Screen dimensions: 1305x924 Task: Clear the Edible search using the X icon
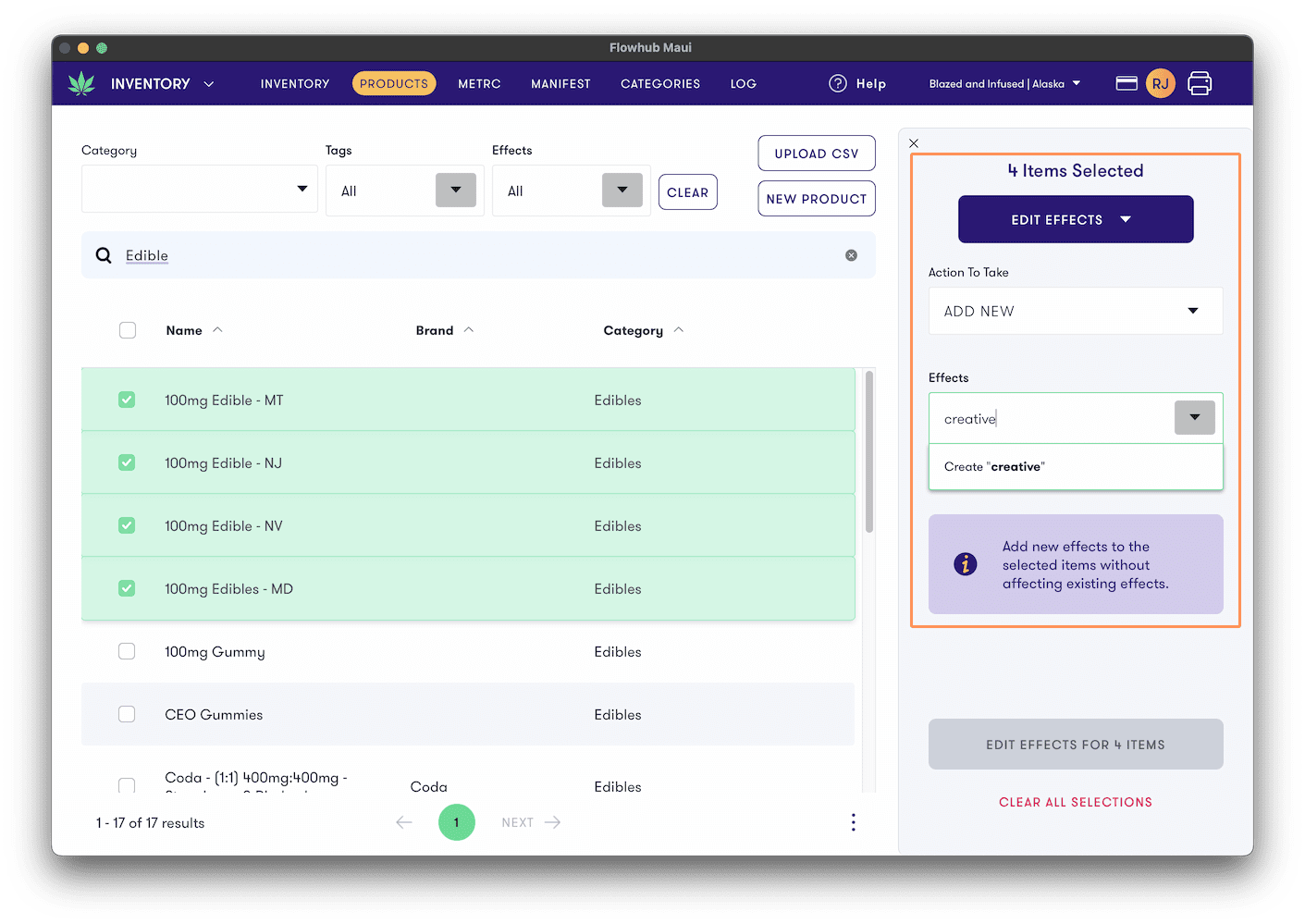[x=851, y=254]
